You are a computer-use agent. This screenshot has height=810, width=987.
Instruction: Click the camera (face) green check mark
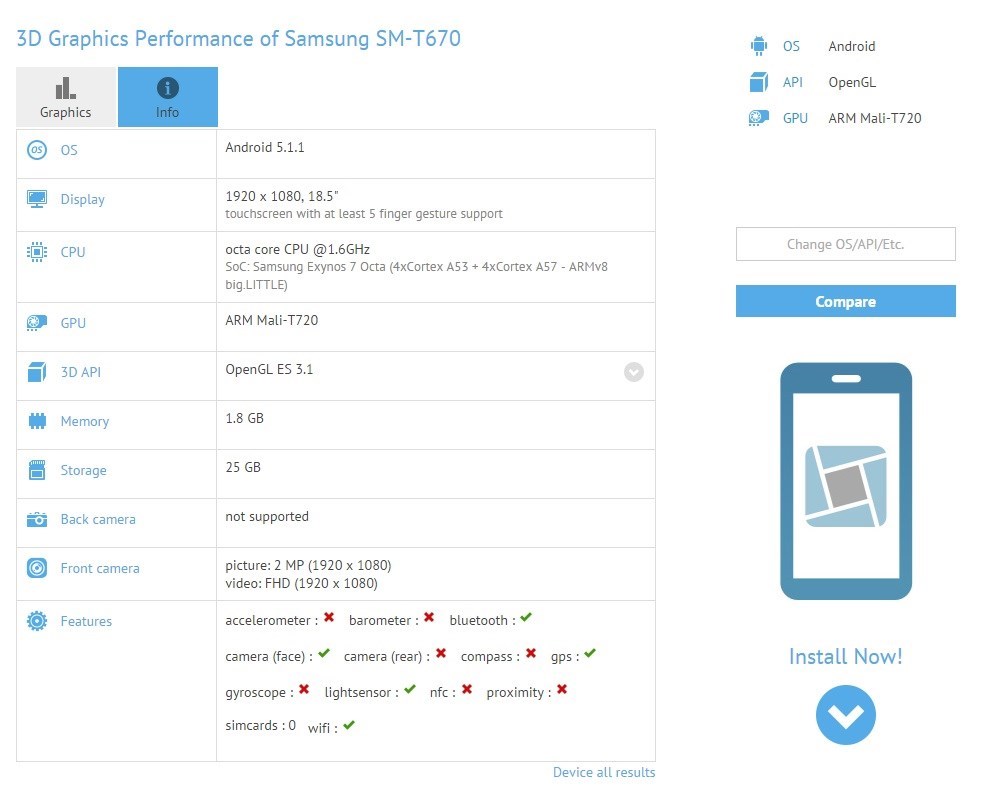click(x=324, y=653)
